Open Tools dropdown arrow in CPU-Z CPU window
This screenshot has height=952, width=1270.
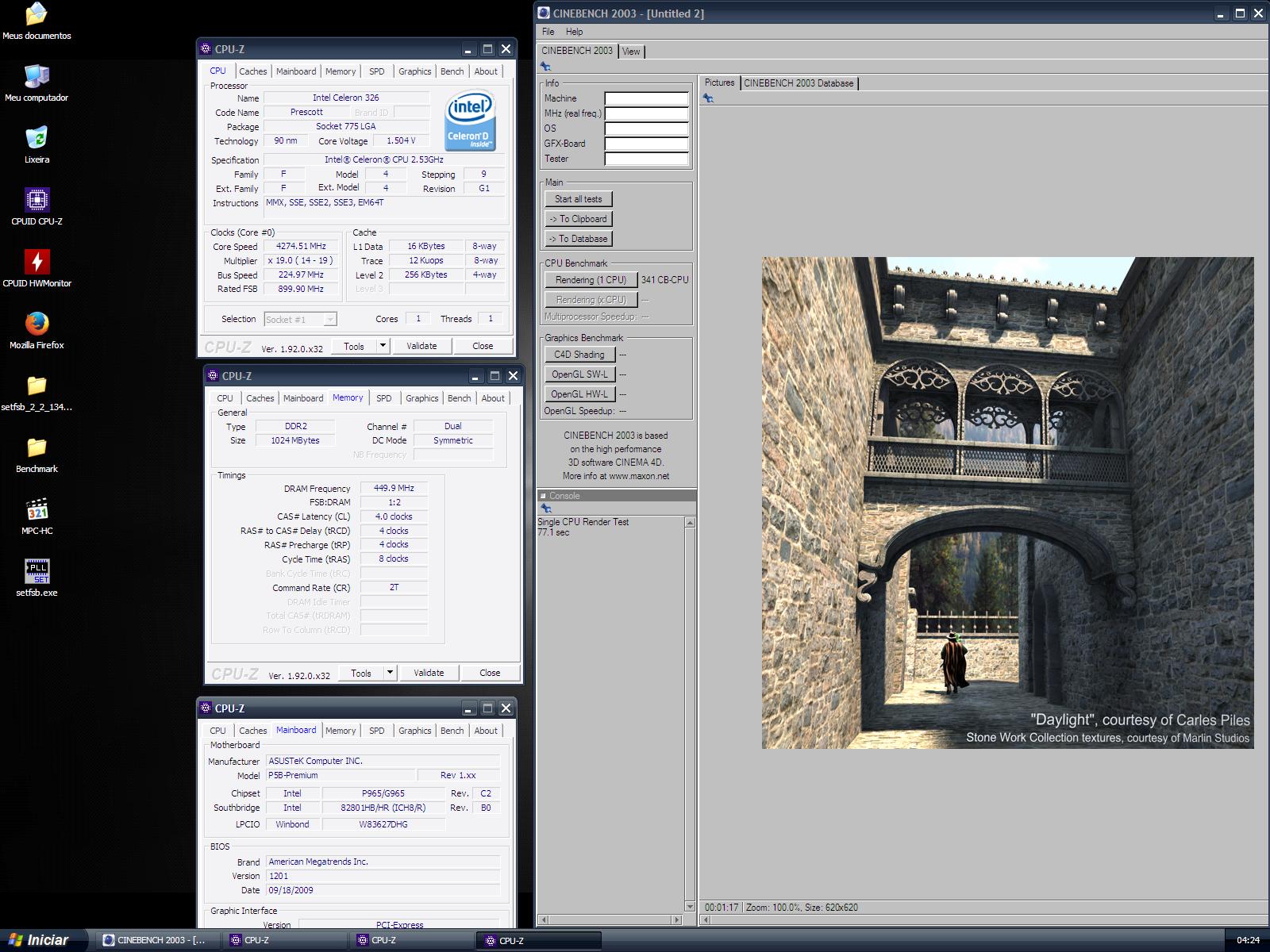click(383, 346)
